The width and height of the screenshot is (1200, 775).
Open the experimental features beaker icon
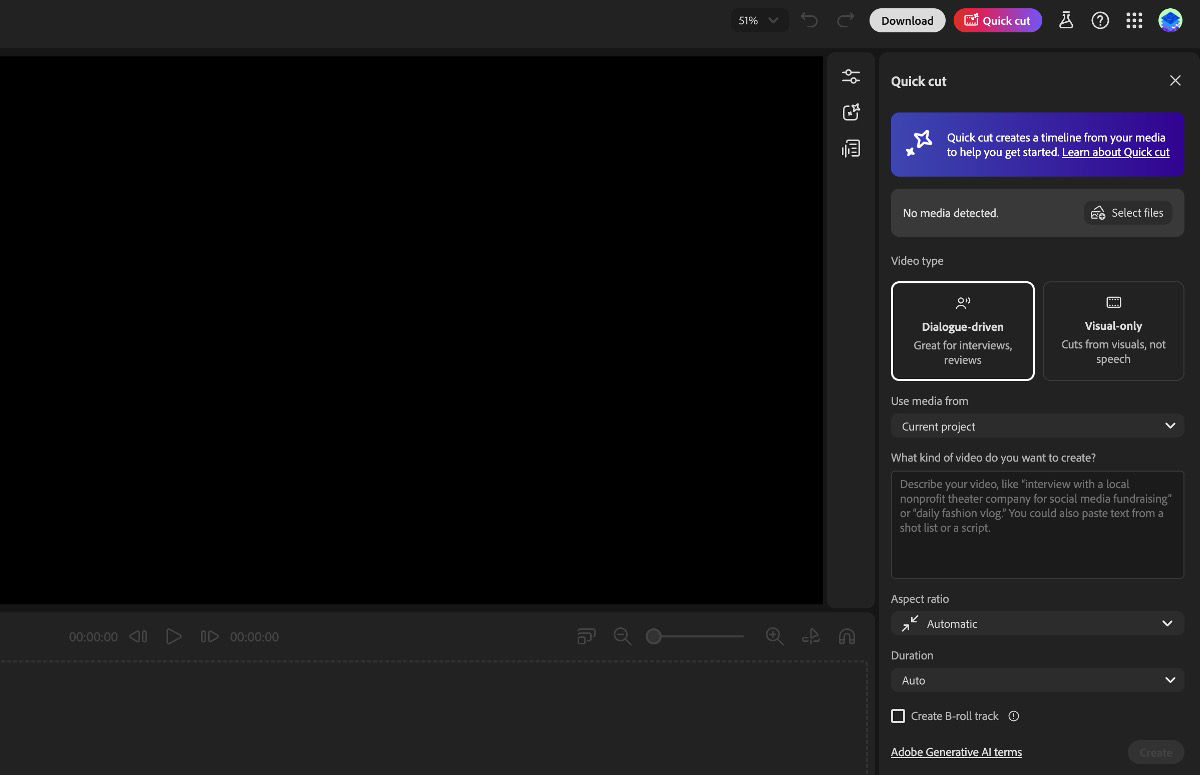point(1066,20)
